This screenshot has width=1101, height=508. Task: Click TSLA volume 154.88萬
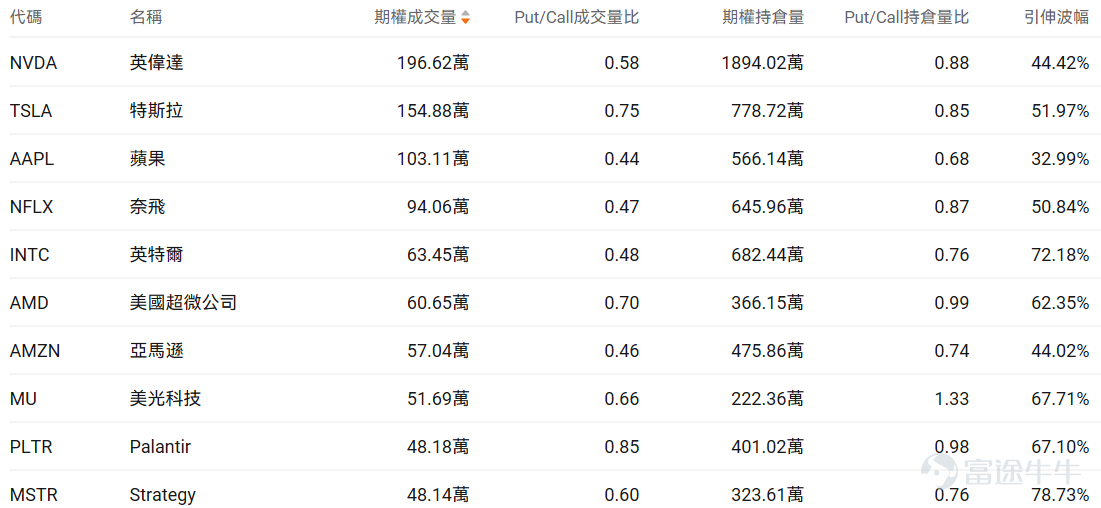(433, 111)
